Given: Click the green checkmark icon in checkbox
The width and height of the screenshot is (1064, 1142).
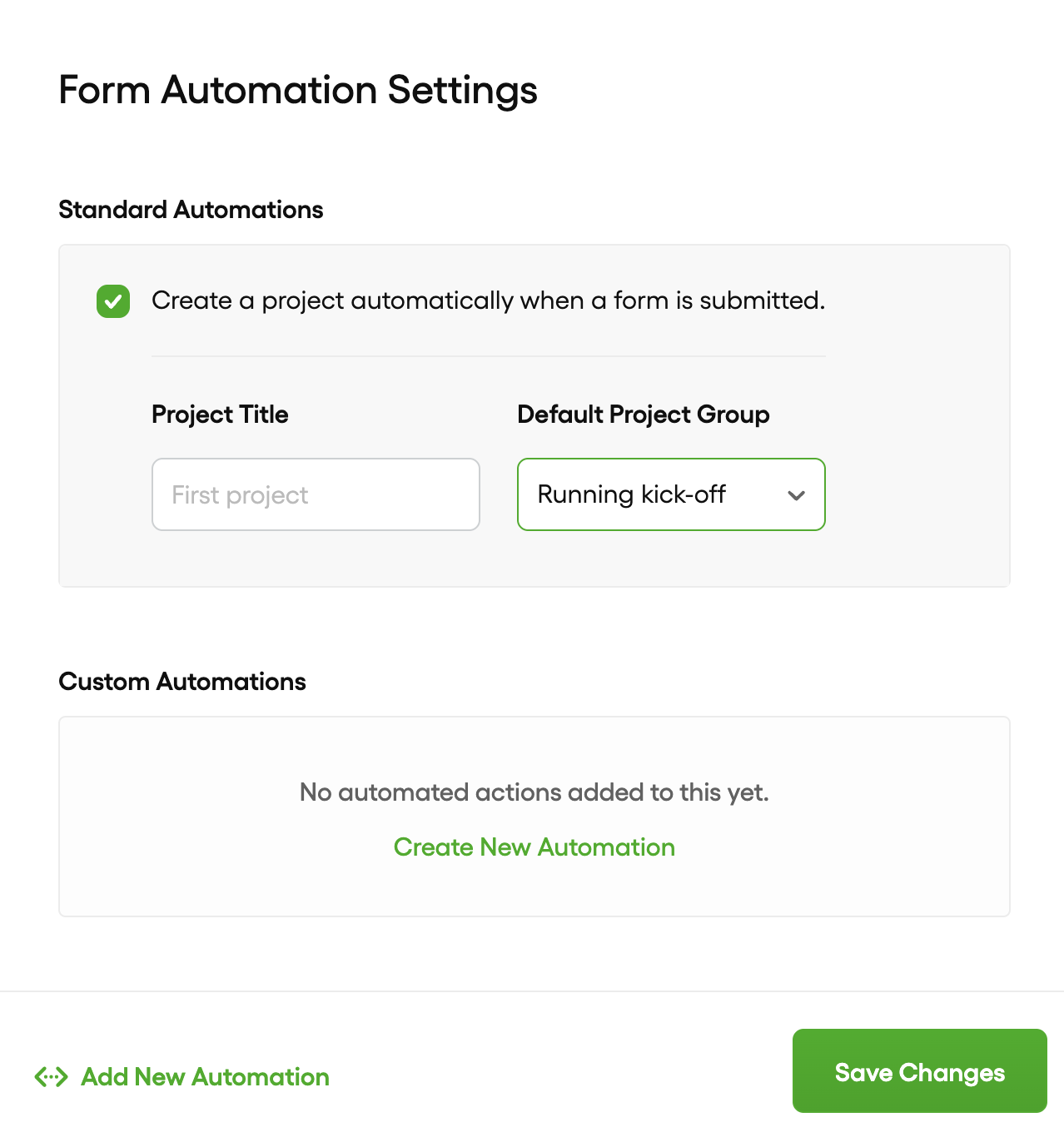Looking at the screenshot, I should click(x=113, y=301).
